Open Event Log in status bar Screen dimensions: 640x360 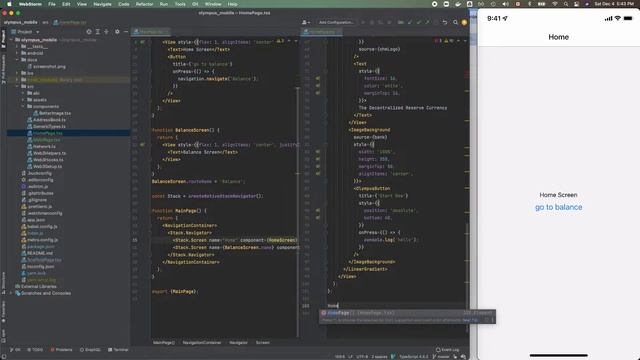click(x=447, y=350)
